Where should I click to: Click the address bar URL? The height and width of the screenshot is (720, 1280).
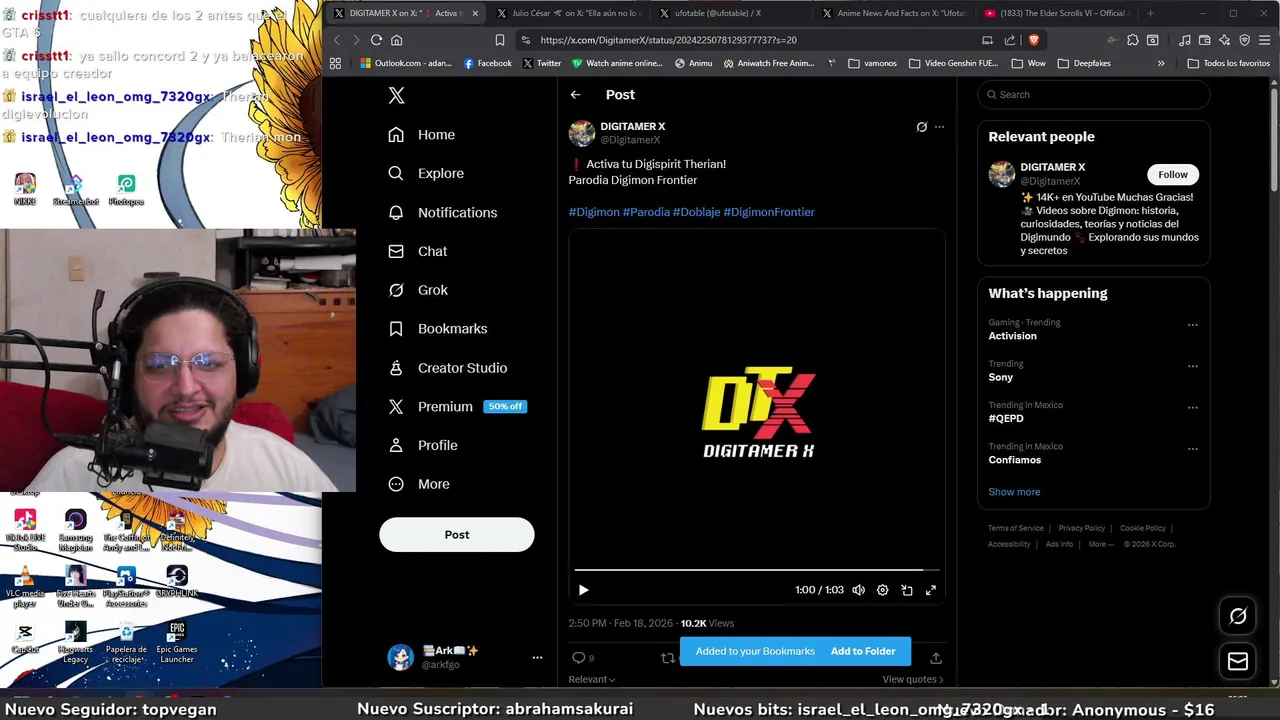668,40
